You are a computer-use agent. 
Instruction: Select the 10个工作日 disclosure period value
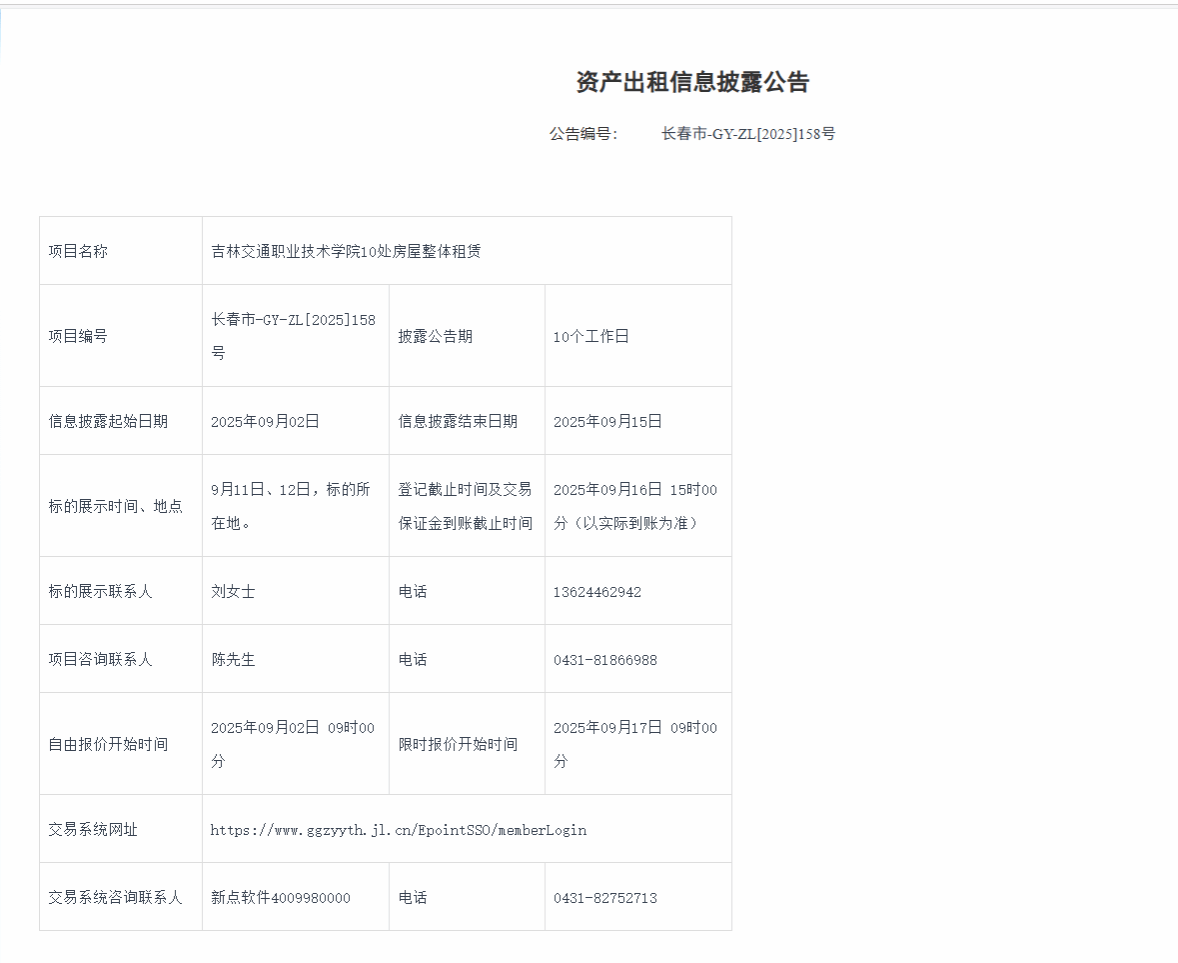coord(591,337)
